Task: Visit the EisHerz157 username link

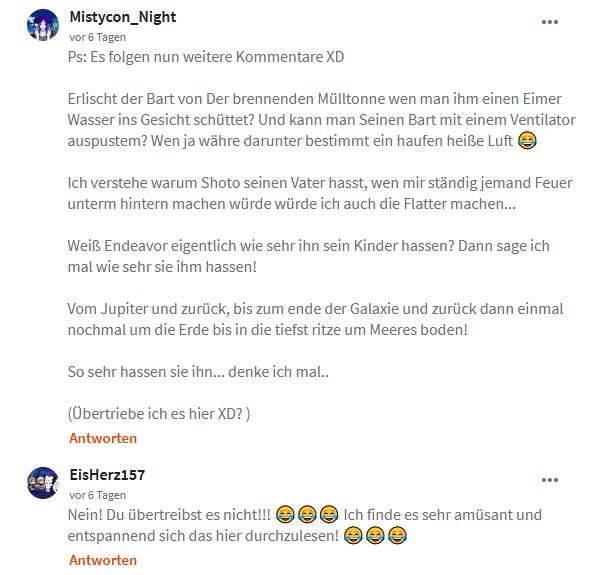Action: (x=107, y=475)
